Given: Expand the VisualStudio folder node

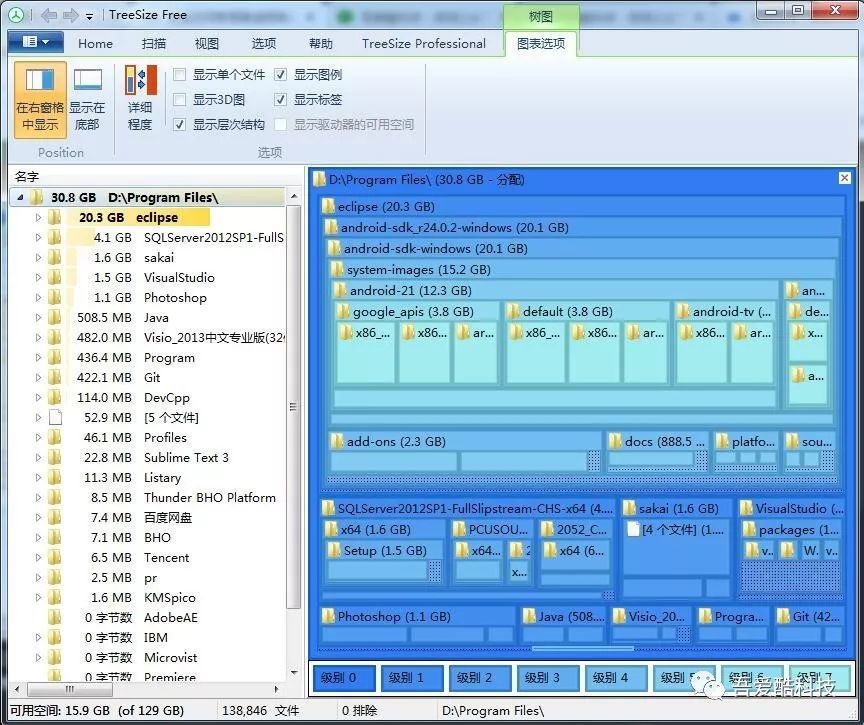Looking at the screenshot, I should pos(38,278).
